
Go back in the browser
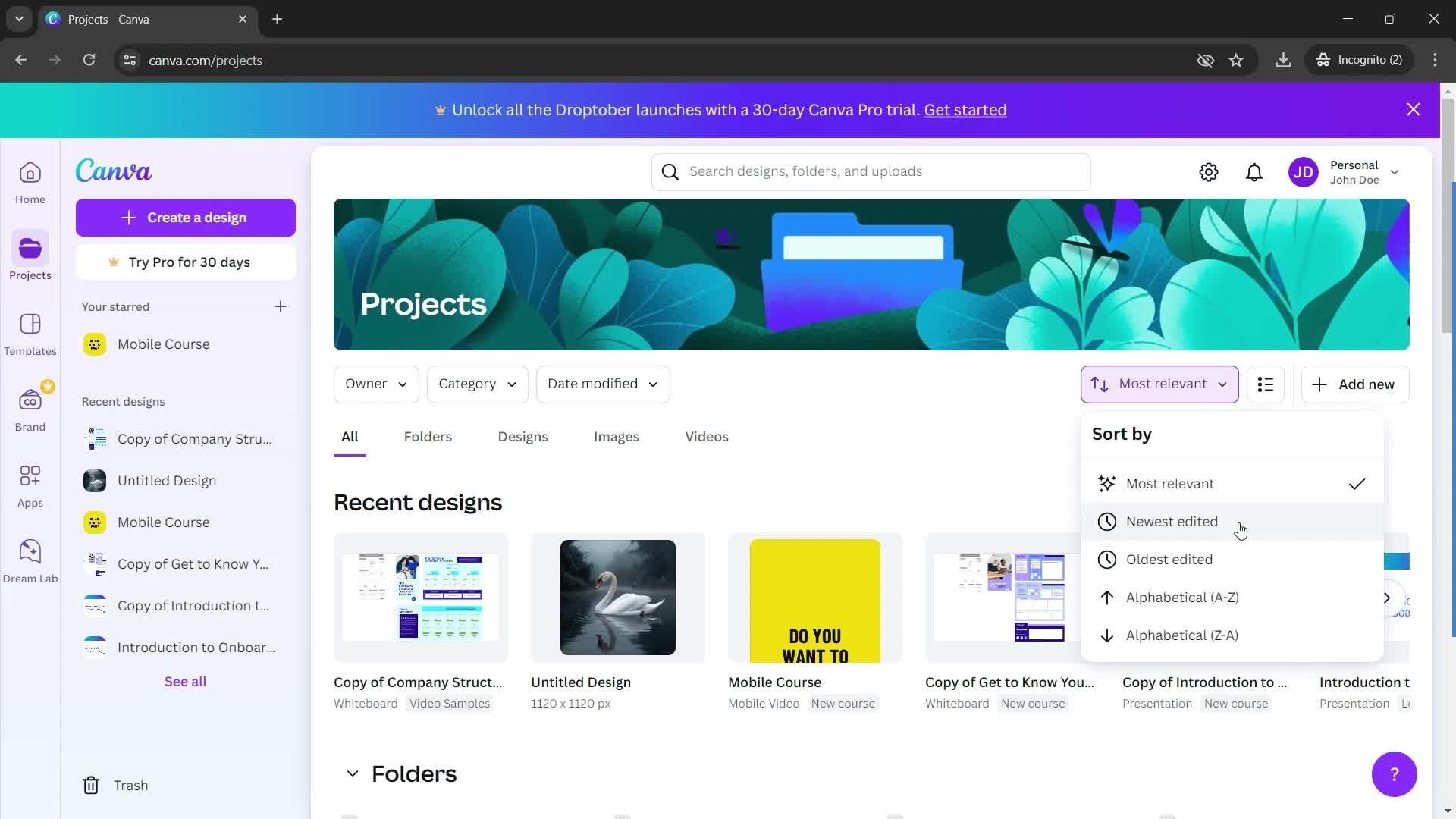pos(21,60)
